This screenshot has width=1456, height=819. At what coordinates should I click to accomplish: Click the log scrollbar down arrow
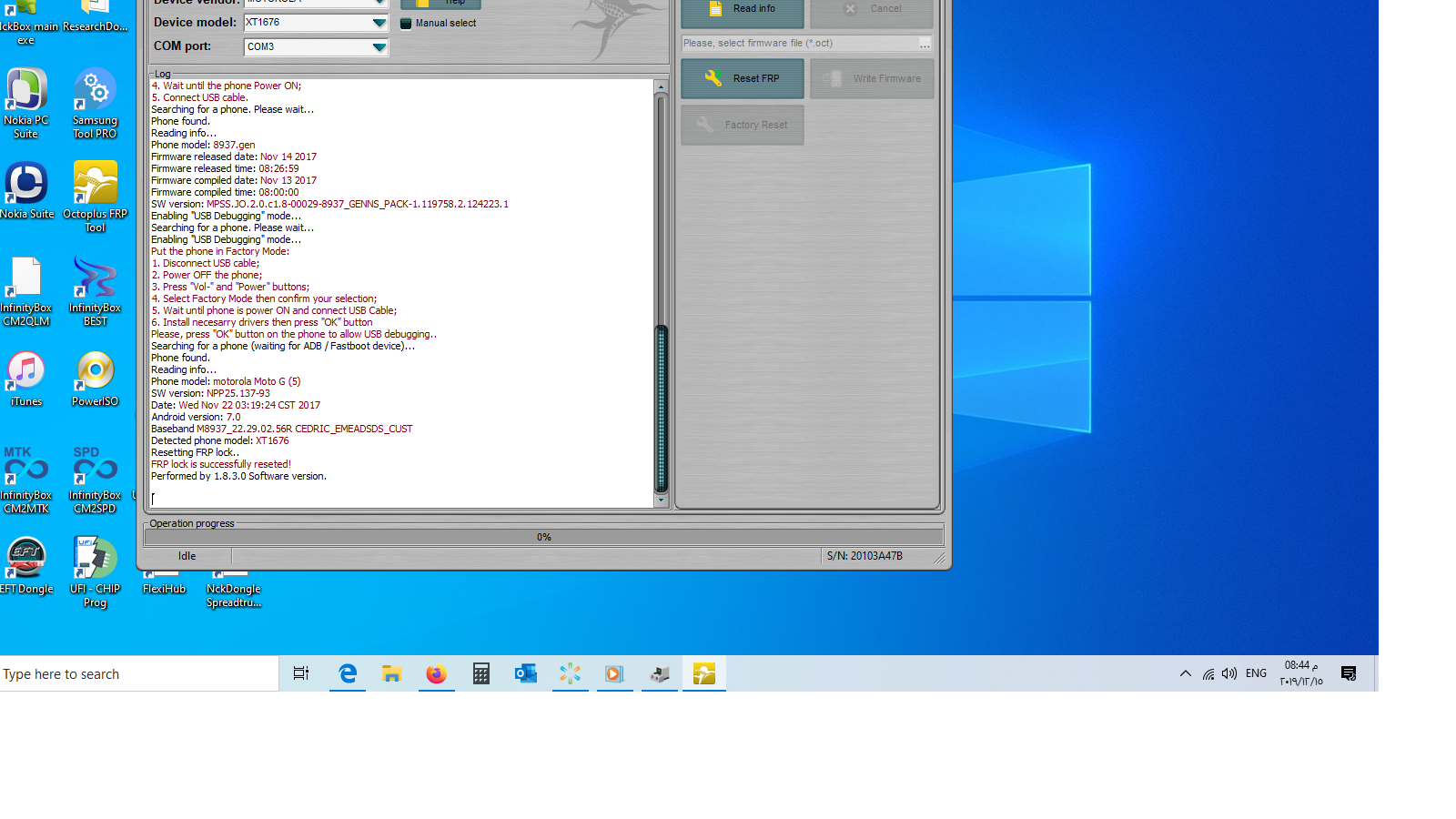coord(662,500)
